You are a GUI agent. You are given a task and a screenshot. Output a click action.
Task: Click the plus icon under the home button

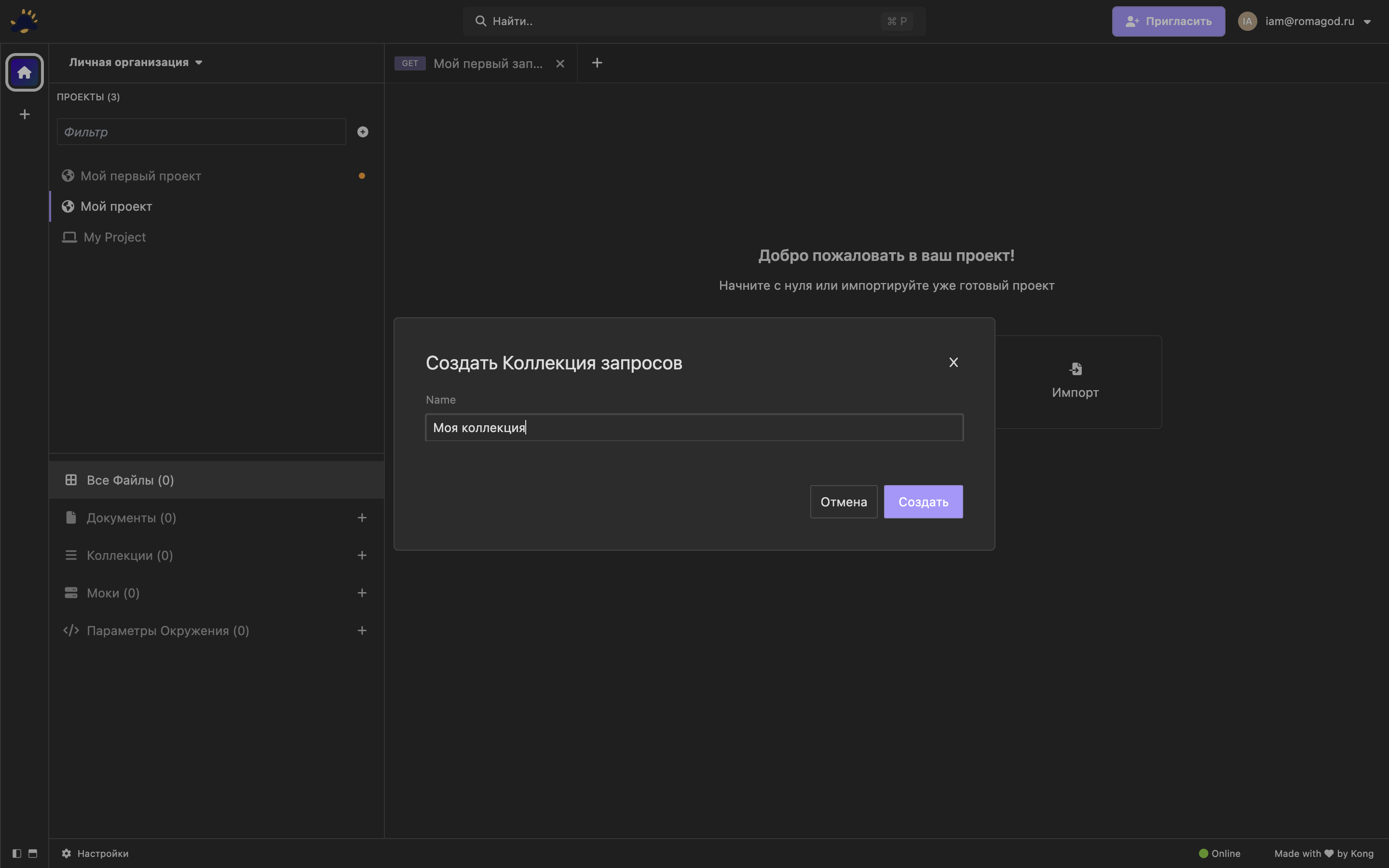tap(24, 114)
